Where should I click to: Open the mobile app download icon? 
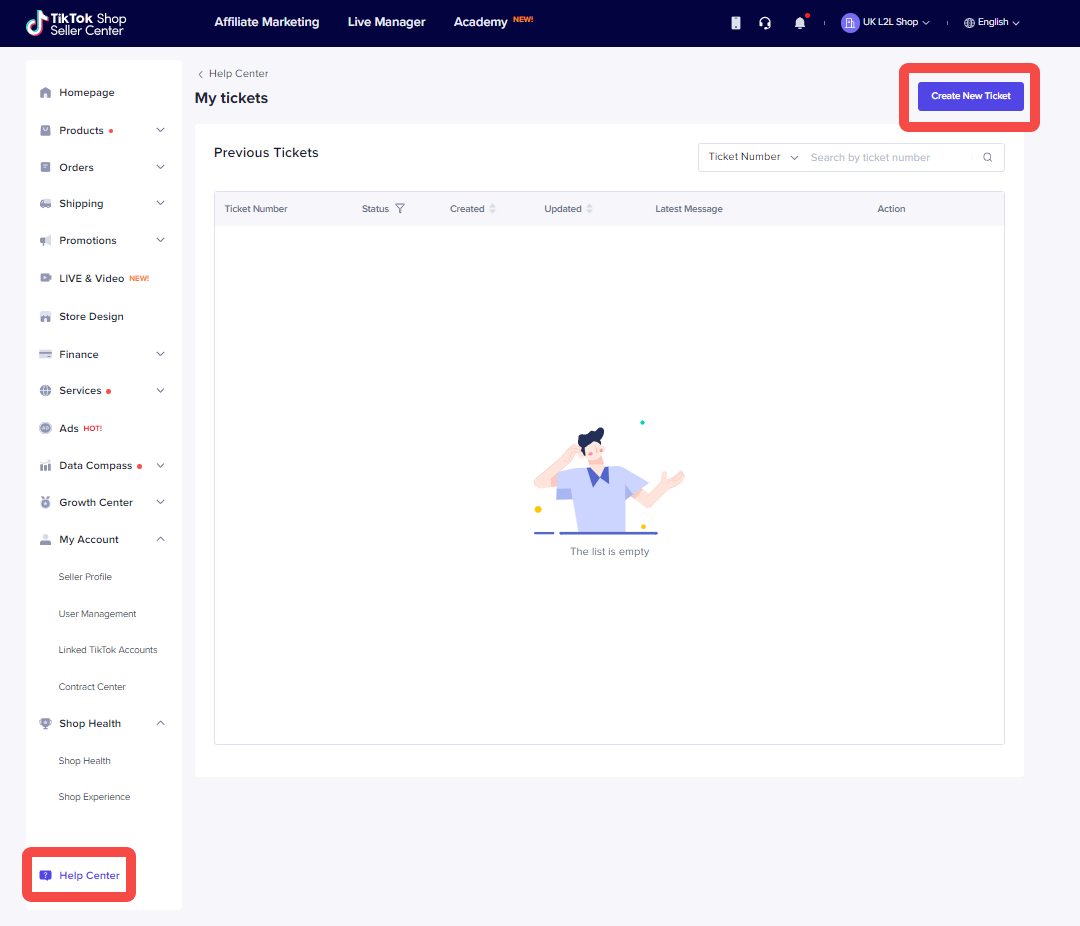pos(736,22)
